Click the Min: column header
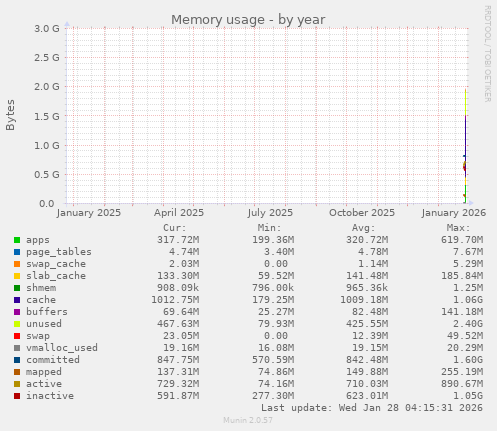The height and width of the screenshot is (431, 497). click(269, 228)
